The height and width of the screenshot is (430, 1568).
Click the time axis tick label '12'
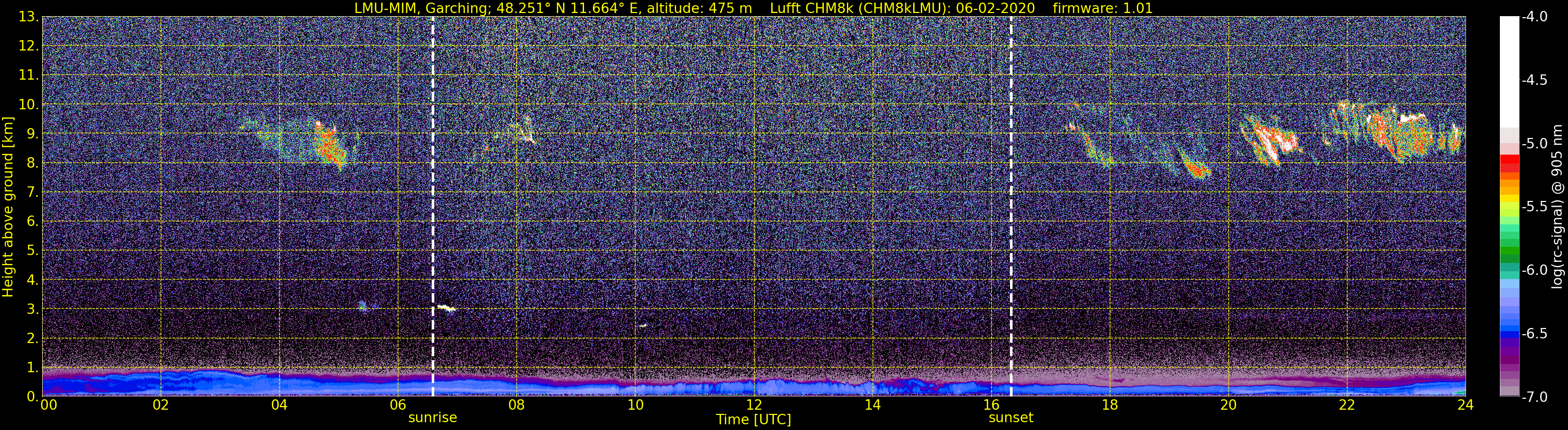pos(754,405)
